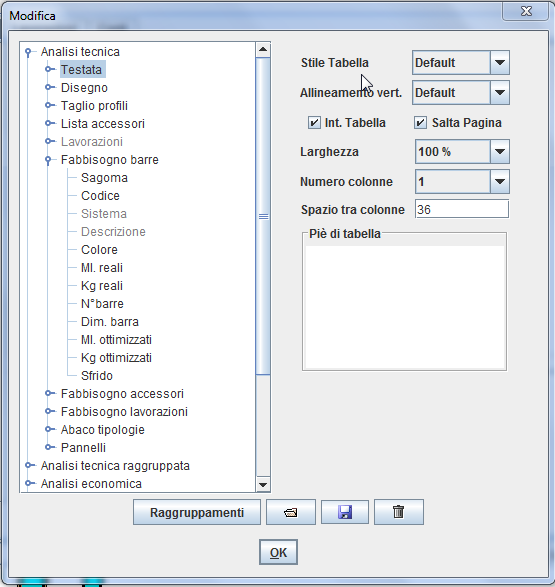Viewport: 555px width, 587px height.
Task: Click the floppy disk save icon
Action: [x=345, y=512]
